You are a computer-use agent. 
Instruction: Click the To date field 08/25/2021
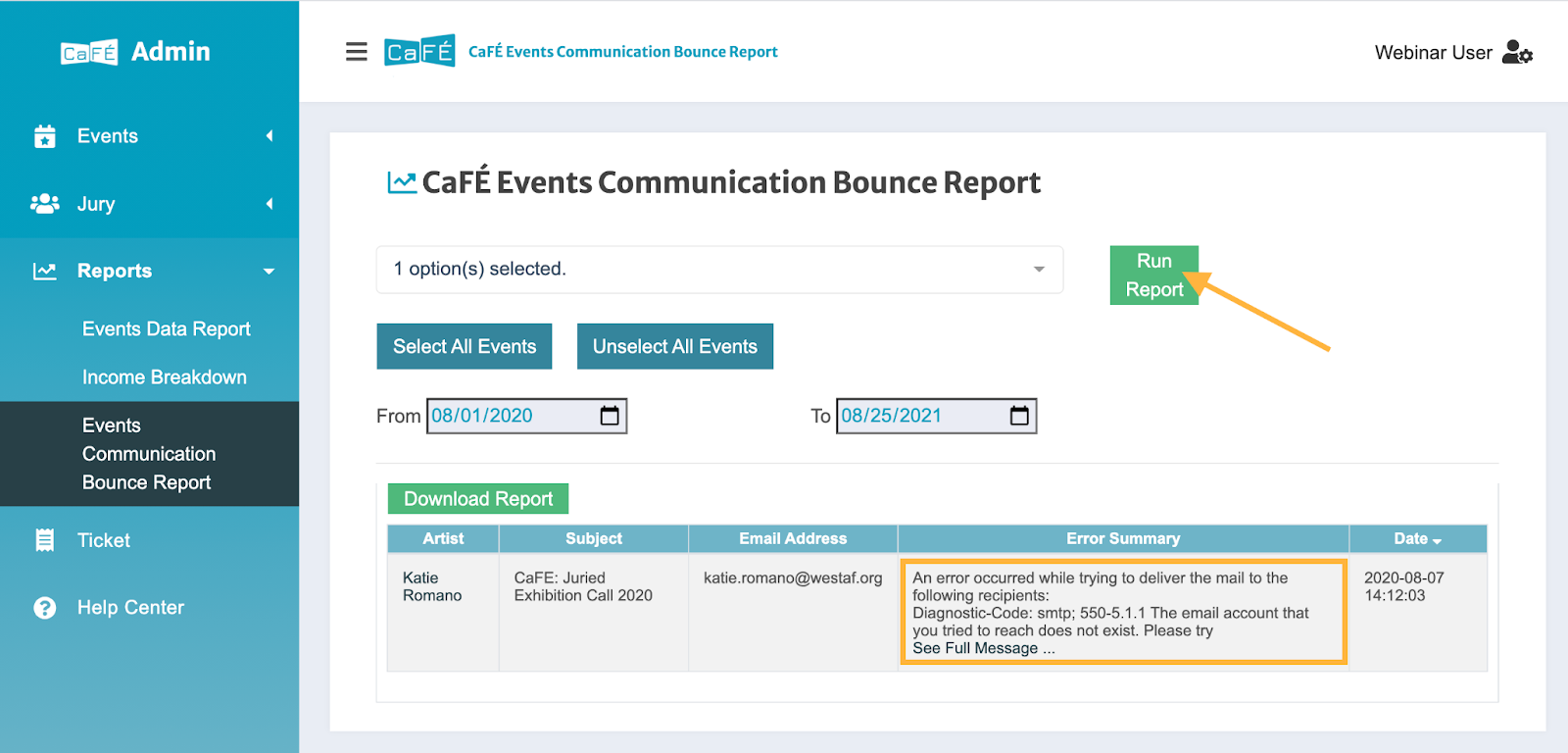(x=937, y=416)
